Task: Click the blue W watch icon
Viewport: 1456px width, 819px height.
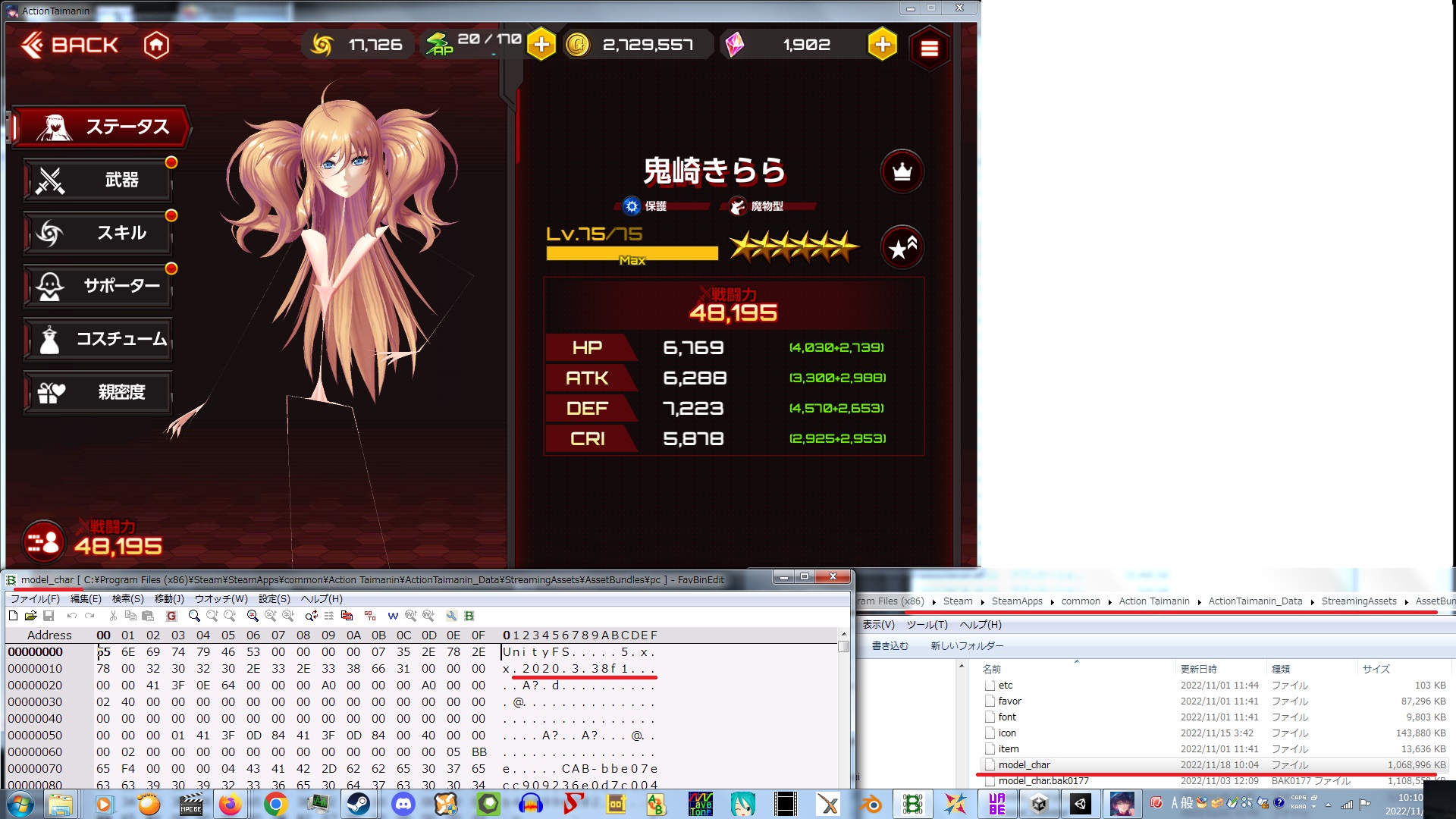Action: pyautogui.click(x=393, y=616)
